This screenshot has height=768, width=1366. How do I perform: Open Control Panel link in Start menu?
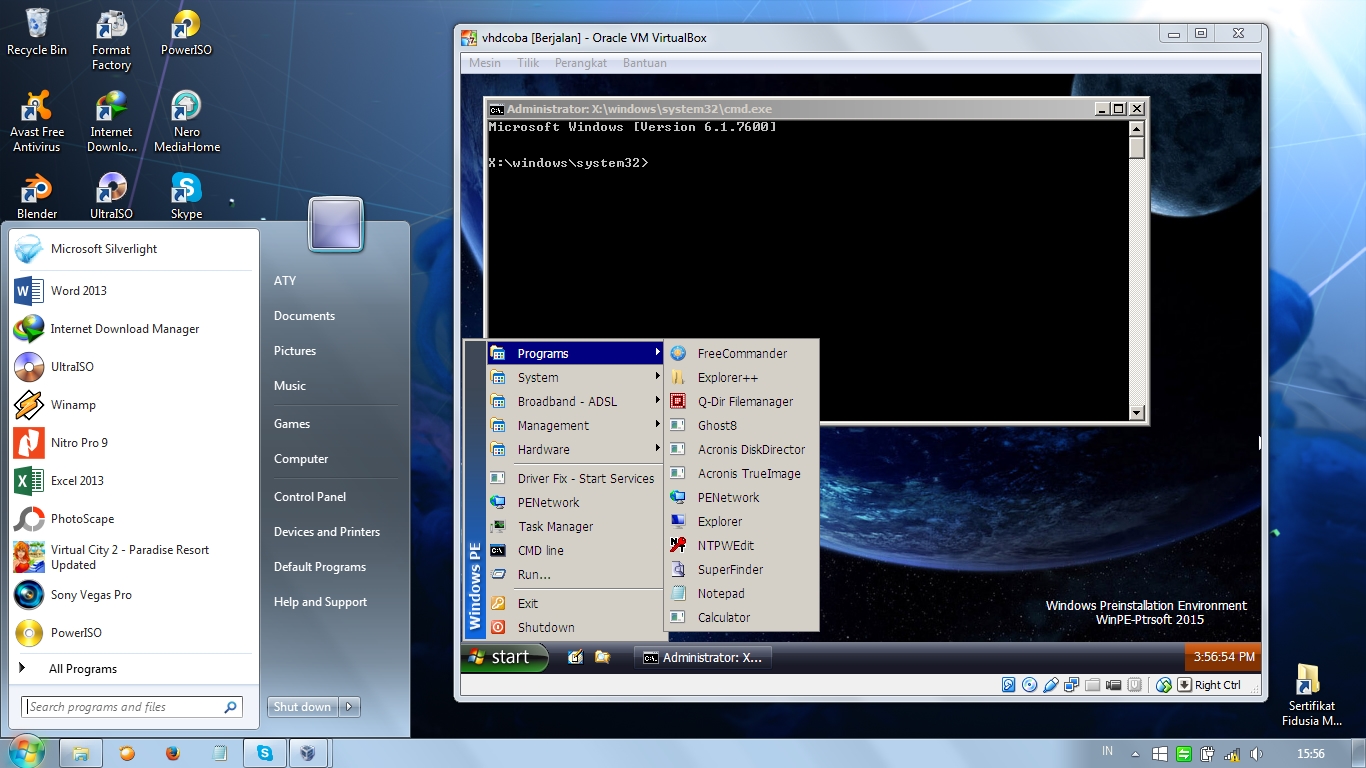tap(310, 497)
